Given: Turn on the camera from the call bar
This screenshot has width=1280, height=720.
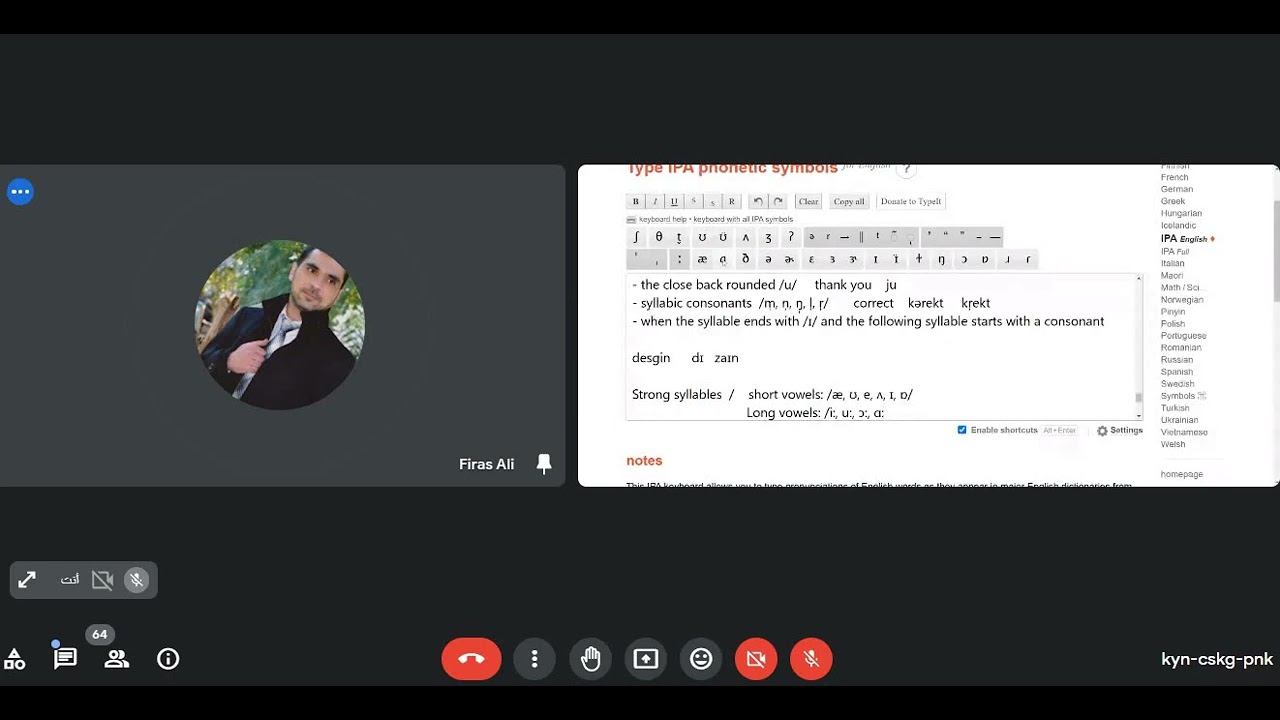Looking at the screenshot, I should click(x=756, y=659).
